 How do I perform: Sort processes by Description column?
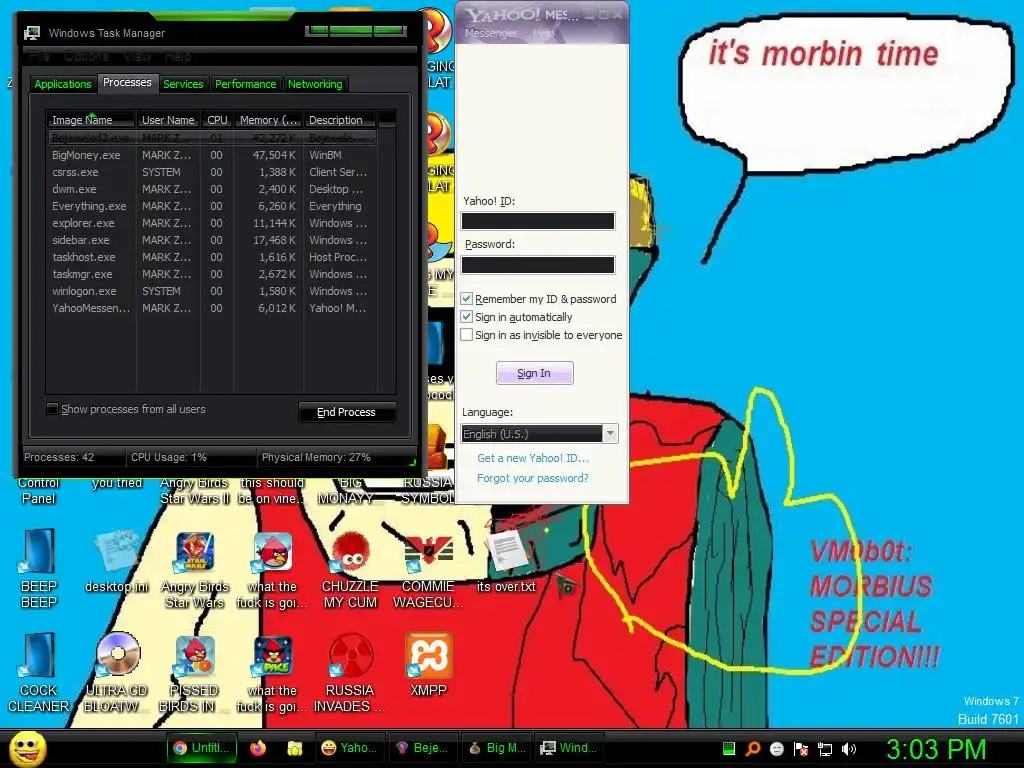340,120
